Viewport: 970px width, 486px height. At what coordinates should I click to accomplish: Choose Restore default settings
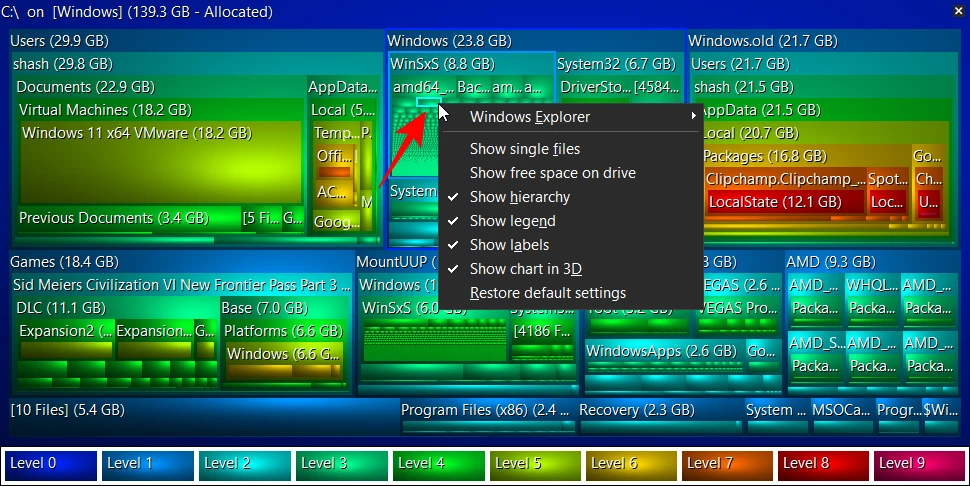pos(547,293)
